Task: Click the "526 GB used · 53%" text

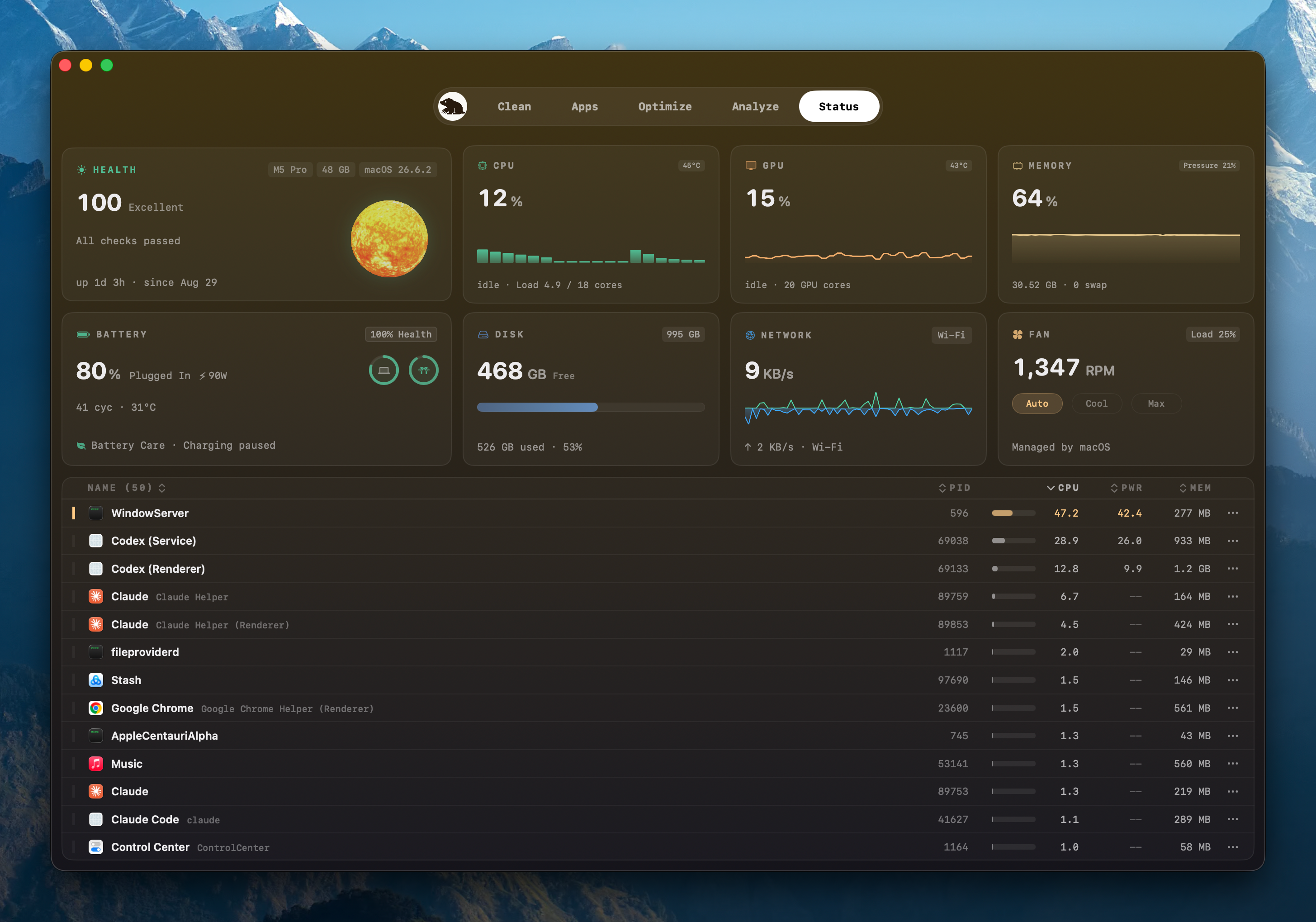Action: point(530,447)
